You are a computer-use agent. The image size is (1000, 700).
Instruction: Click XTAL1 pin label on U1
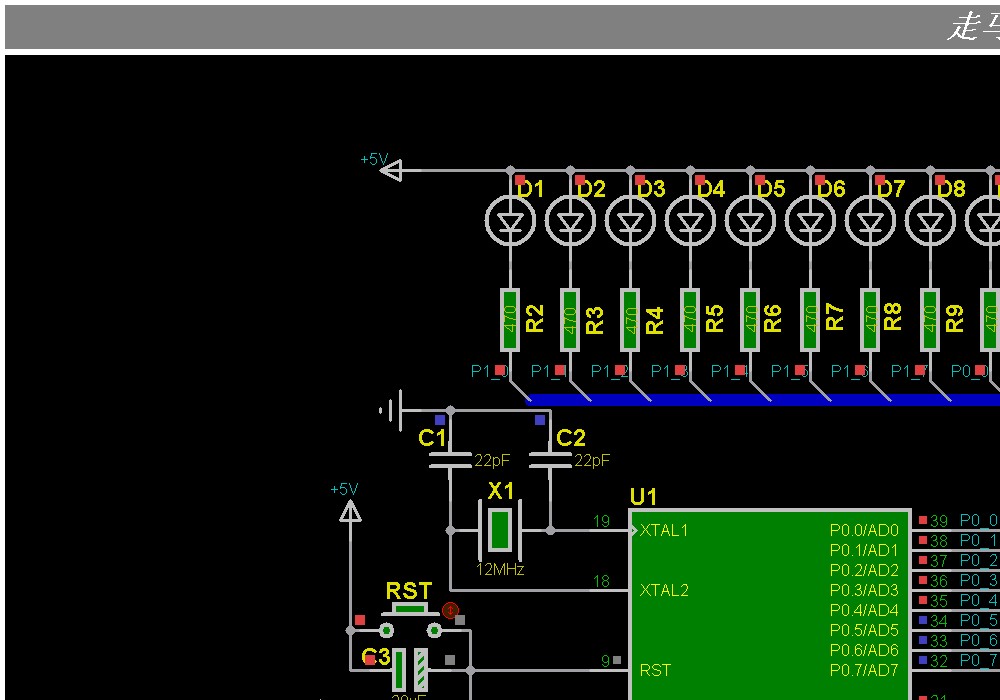pyautogui.click(x=664, y=530)
